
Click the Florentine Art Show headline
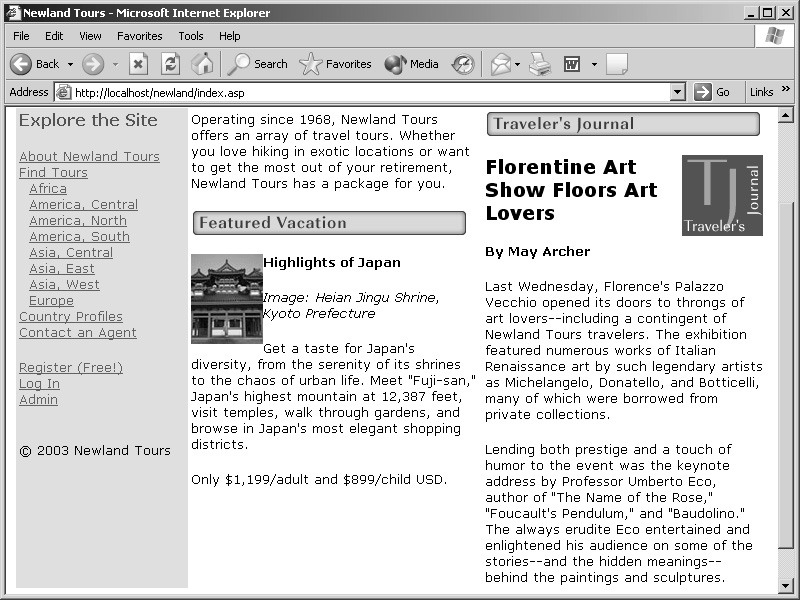[571, 190]
